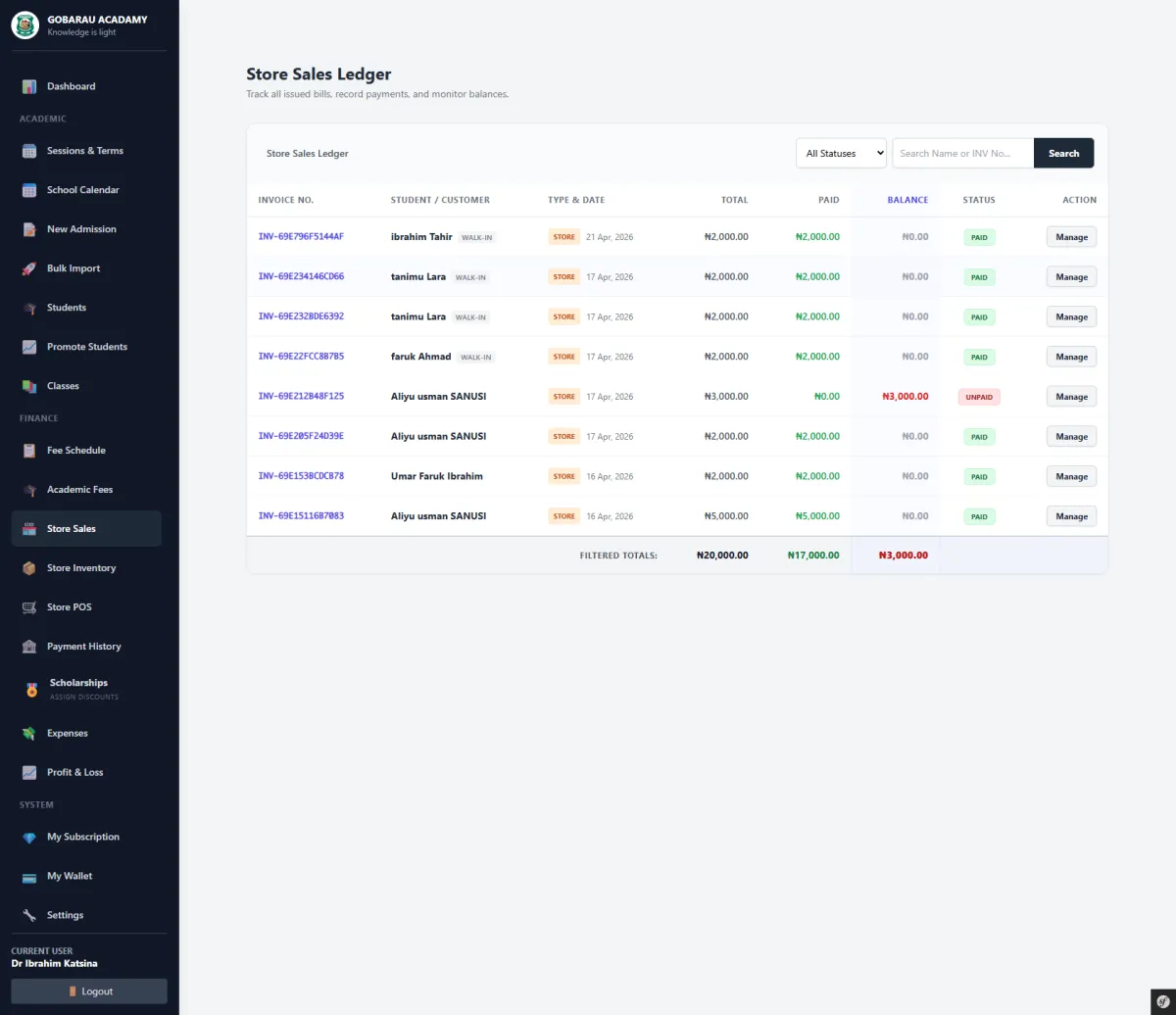The image size is (1176, 1015).
Task: Click the Dashboard chart icon in sidebar
Action: point(29,86)
